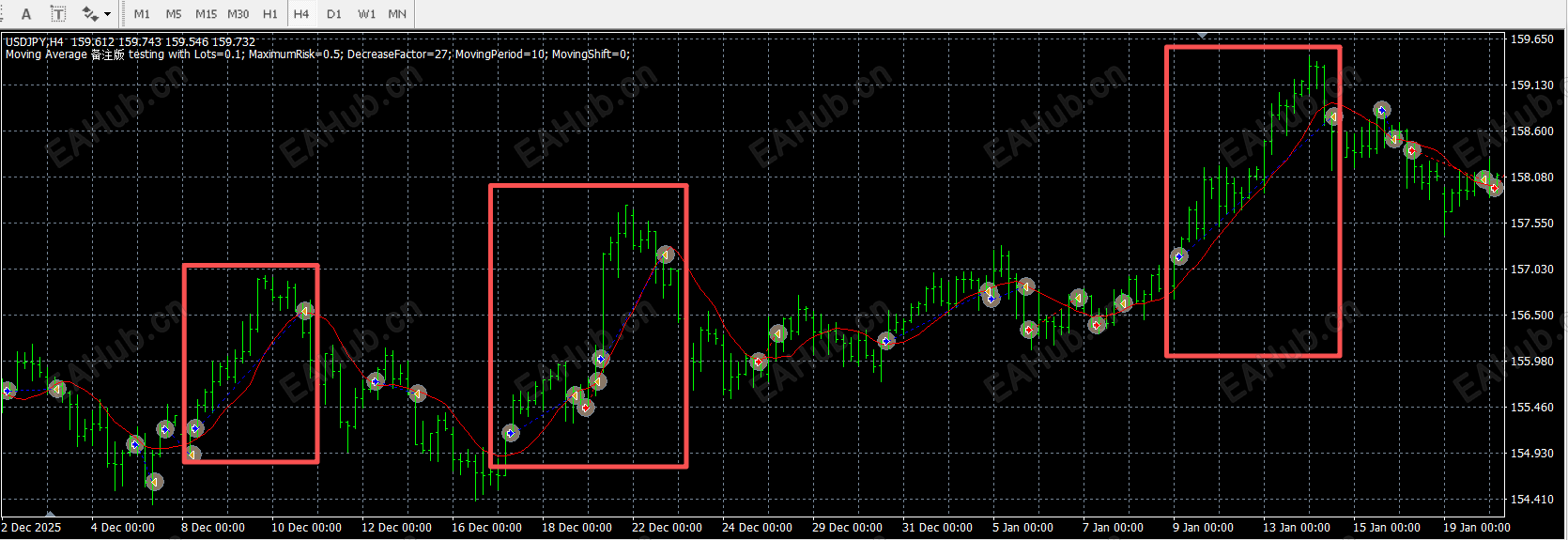Click price label 155.460 on the scale
This screenshot has width=1568, height=540.
tap(1531, 407)
